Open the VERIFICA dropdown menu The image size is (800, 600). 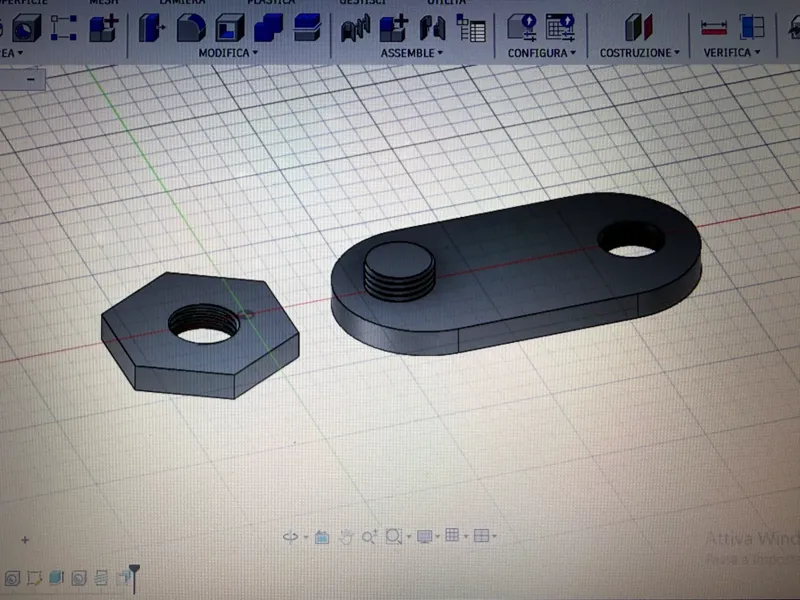pos(732,52)
